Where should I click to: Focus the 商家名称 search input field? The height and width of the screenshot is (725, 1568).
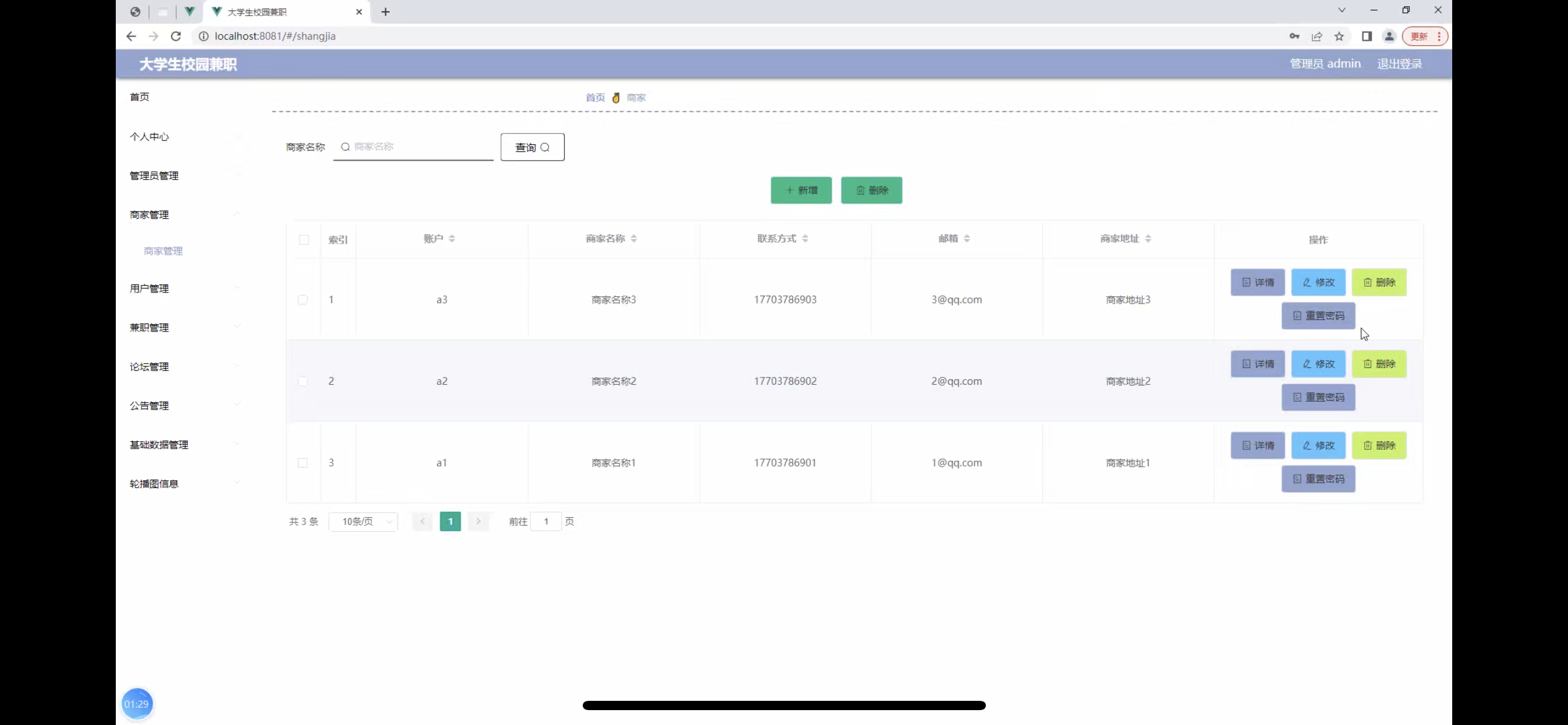pyautogui.click(x=414, y=147)
